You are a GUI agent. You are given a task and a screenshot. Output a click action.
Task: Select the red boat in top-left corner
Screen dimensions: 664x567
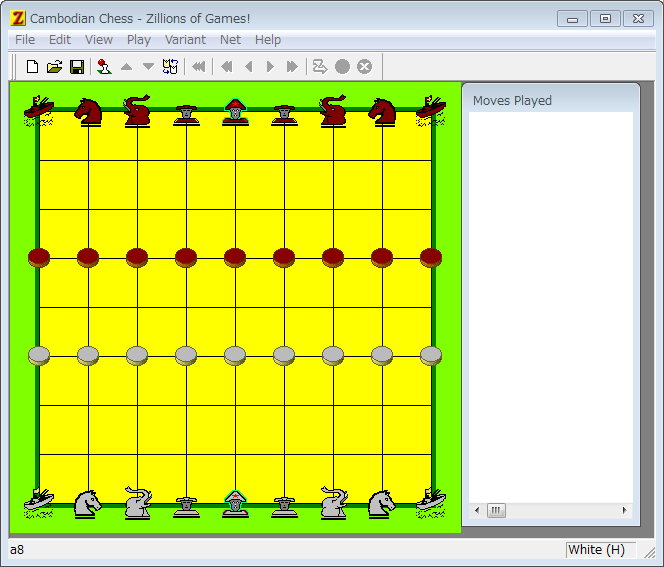click(39, 111)
